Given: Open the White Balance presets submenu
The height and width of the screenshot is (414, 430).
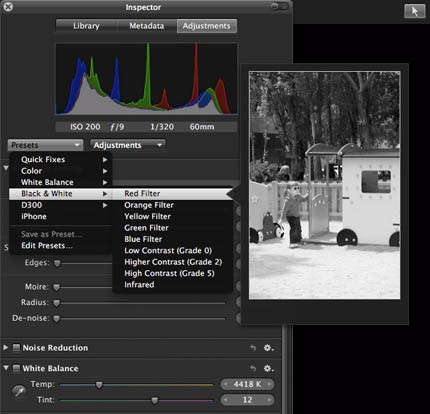Looking at the screenshot, I should (60, 182).
